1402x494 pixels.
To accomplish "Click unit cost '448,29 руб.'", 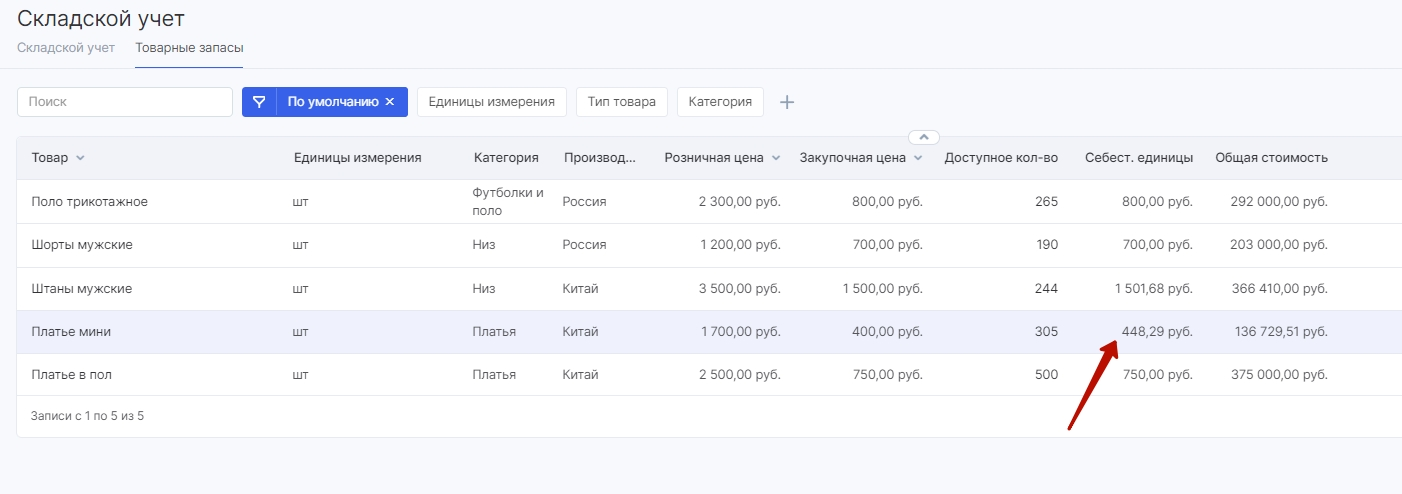I will [1157, 332].
